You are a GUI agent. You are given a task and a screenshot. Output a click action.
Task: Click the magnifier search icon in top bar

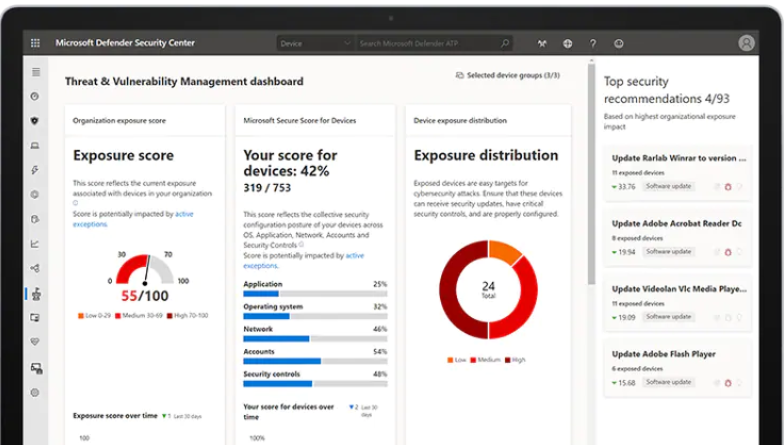[x=505, y=43]
